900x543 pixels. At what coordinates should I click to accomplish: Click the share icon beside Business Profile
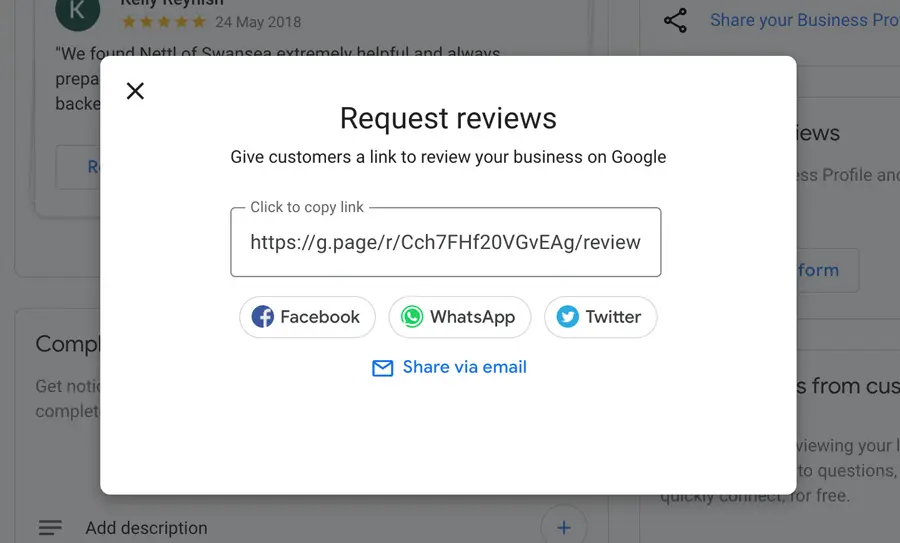pos(676,20)
